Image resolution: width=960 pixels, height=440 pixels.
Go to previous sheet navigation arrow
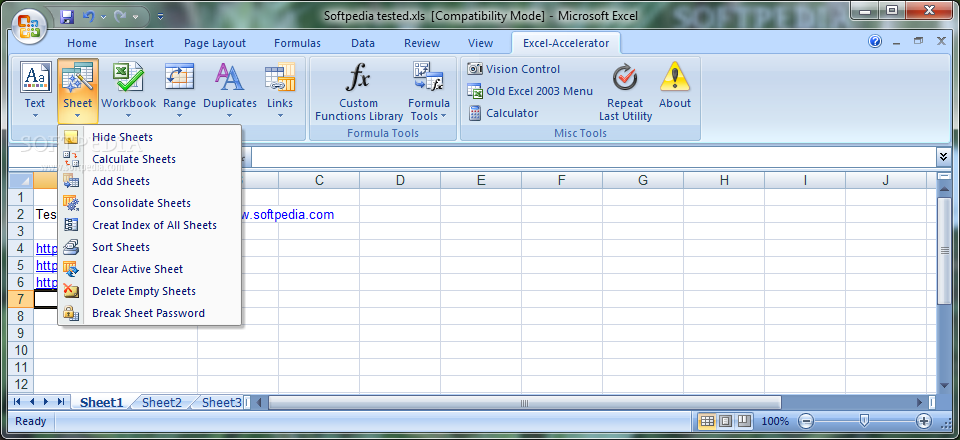click(x=31, y=402)
